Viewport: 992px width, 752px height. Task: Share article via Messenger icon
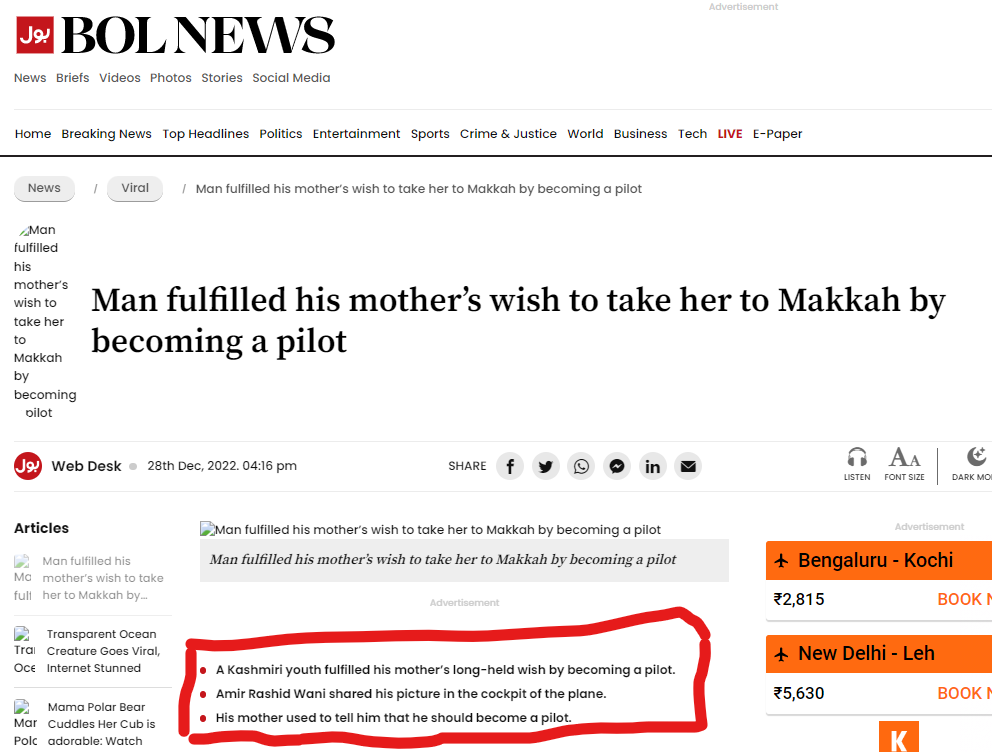[617, 466]
